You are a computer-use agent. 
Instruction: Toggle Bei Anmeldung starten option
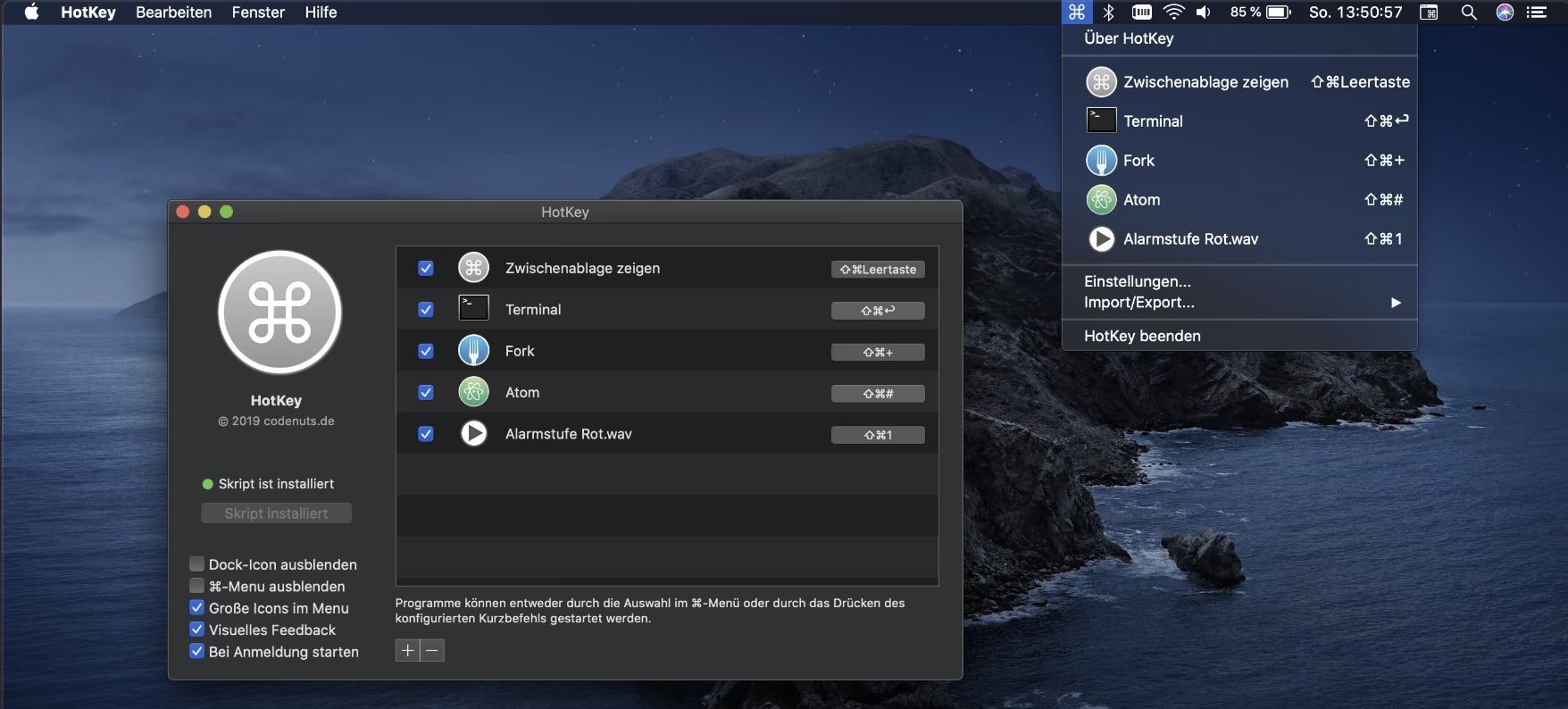pos(197,652)
